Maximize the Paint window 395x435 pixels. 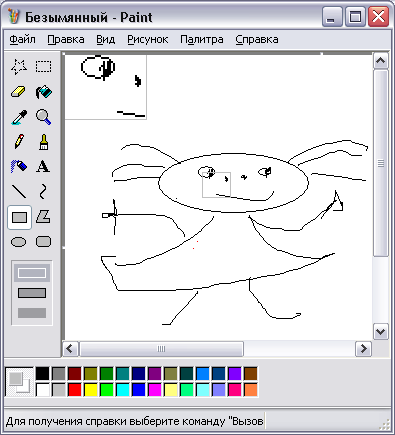click(355, 17)
